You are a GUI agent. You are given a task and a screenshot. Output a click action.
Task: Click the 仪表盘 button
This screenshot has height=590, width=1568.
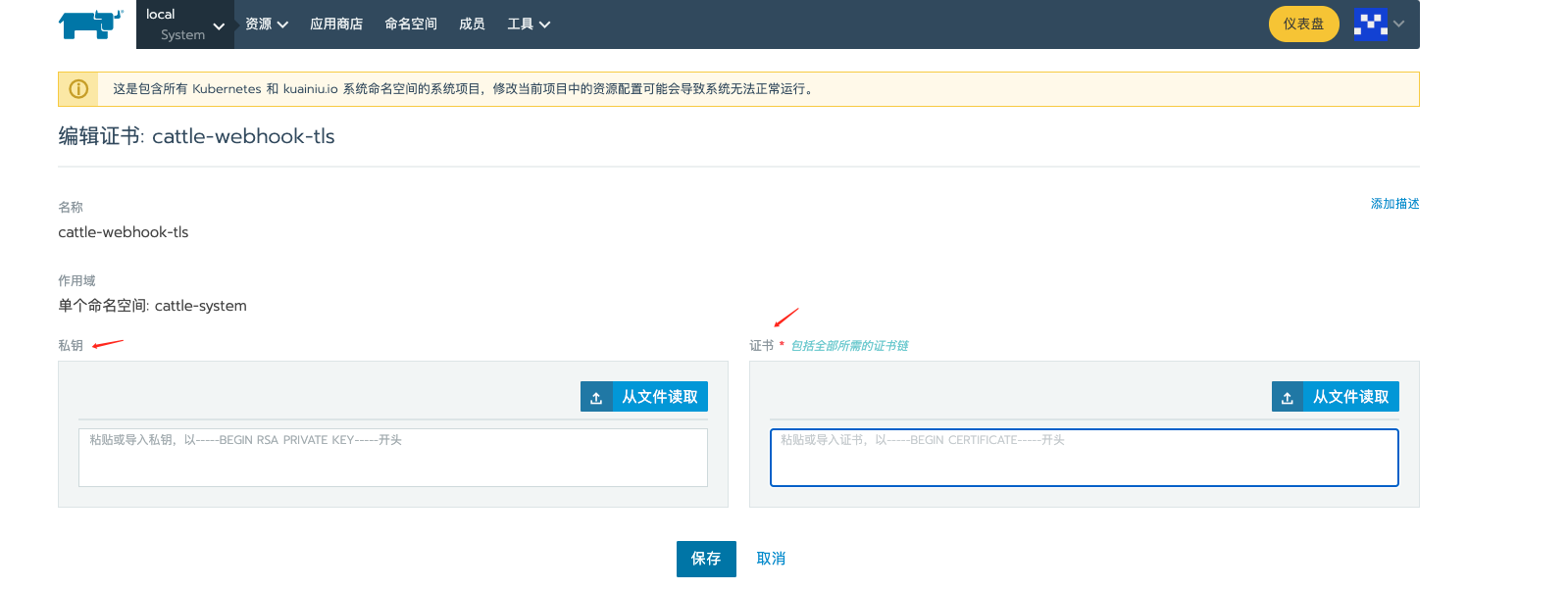tap(1303, 24)
